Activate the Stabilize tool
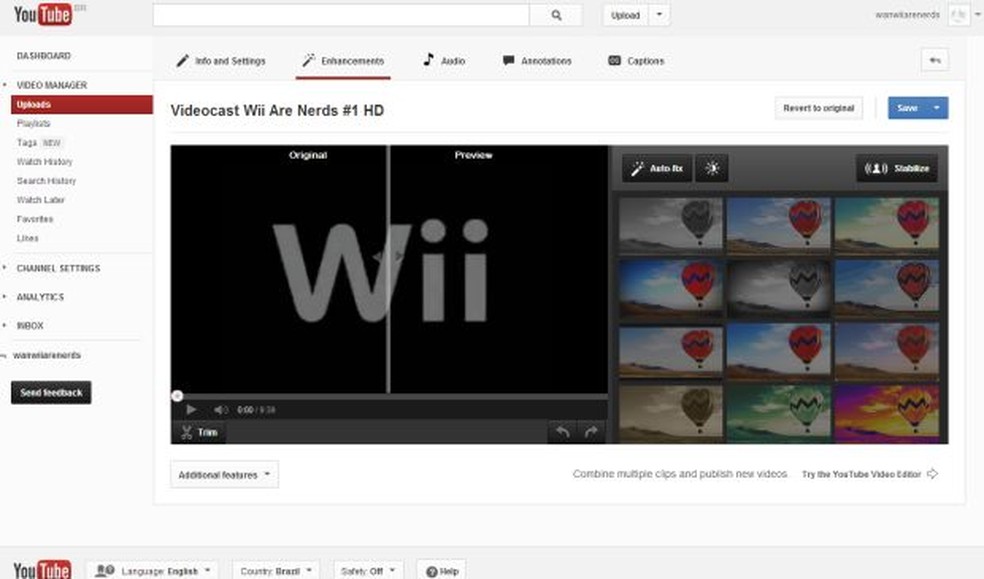 click(x=896, y=168)
